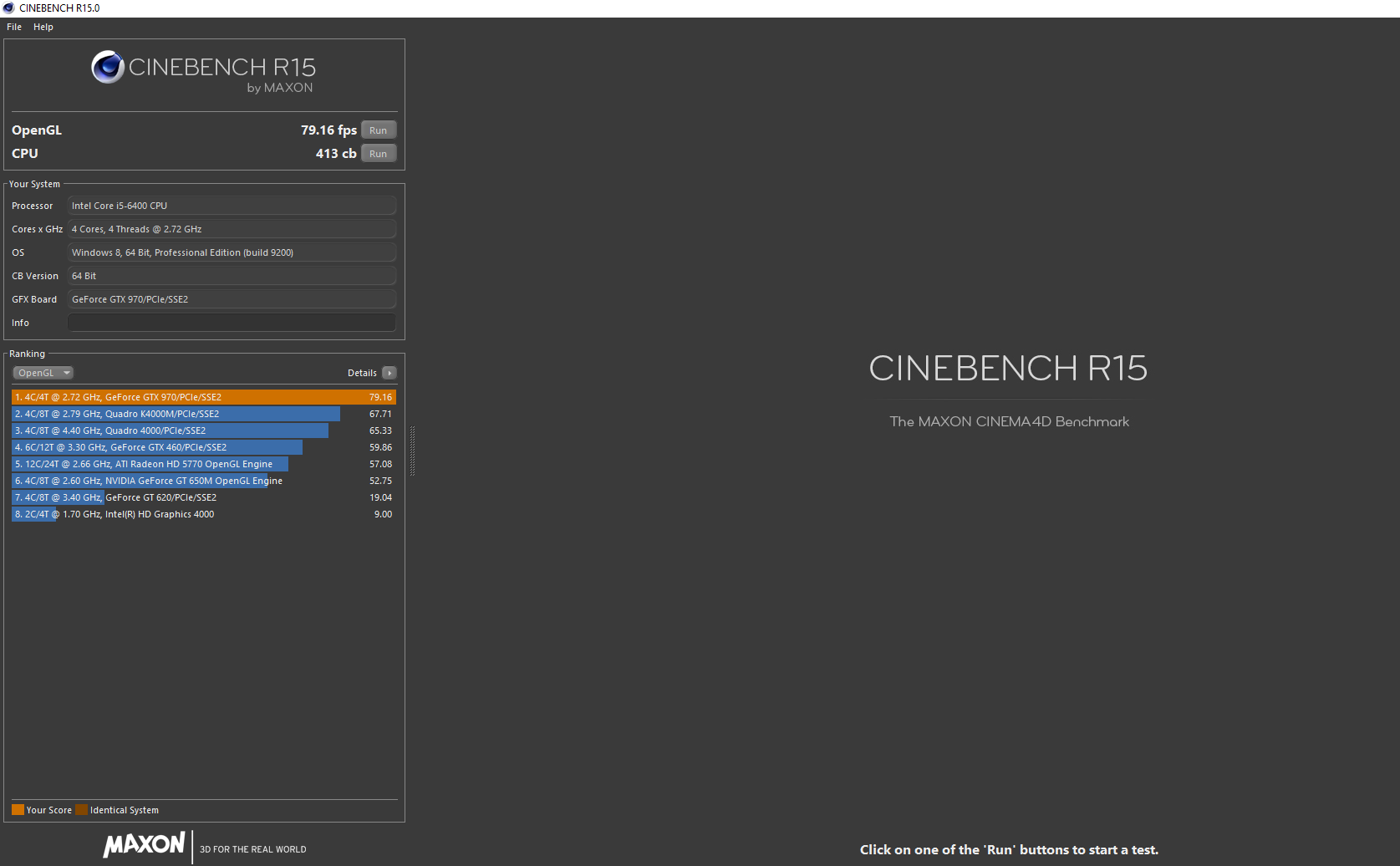The height and width of the screenshot is (866, 1400).
Task: Click the orange Your Score legend swatch
Action: point(18,809)
